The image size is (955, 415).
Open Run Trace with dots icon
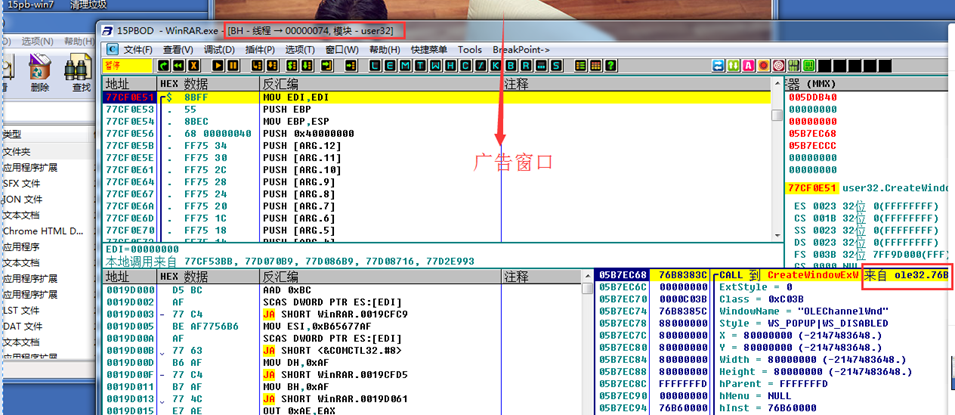541,65
